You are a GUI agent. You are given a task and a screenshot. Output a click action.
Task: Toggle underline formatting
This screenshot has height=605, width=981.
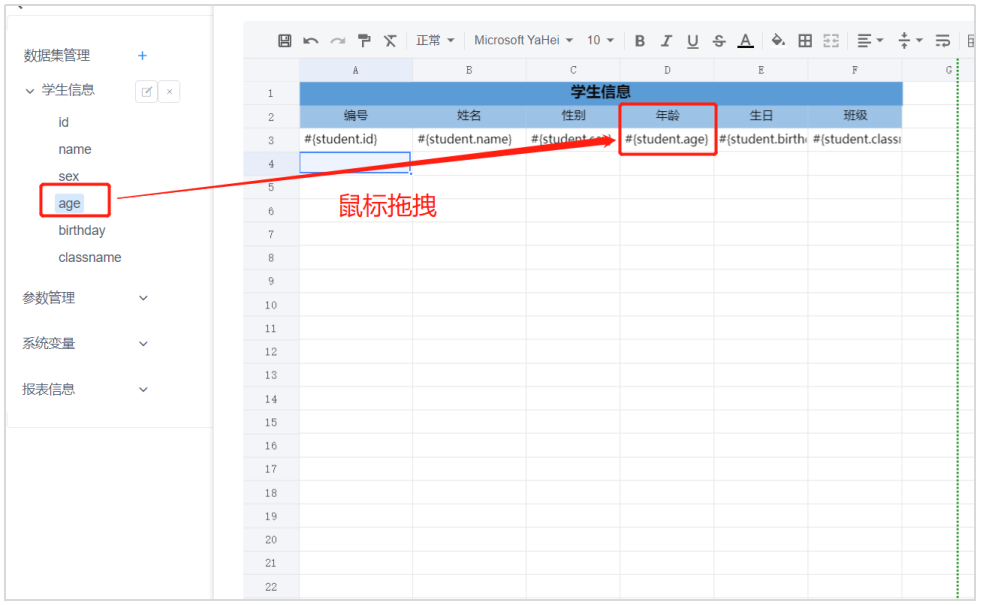pos(693,41)
